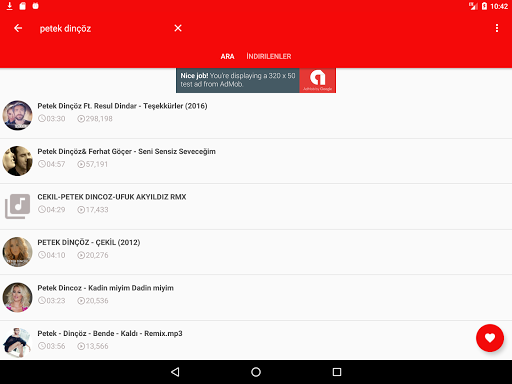This screenshot has height=384, width=512.
Task: Click the 03:56 duration clock icon
Action: pos(42,346)
